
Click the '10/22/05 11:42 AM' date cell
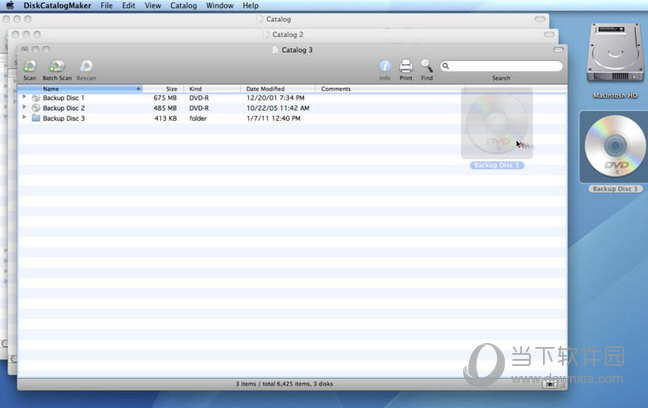point(278,108)
